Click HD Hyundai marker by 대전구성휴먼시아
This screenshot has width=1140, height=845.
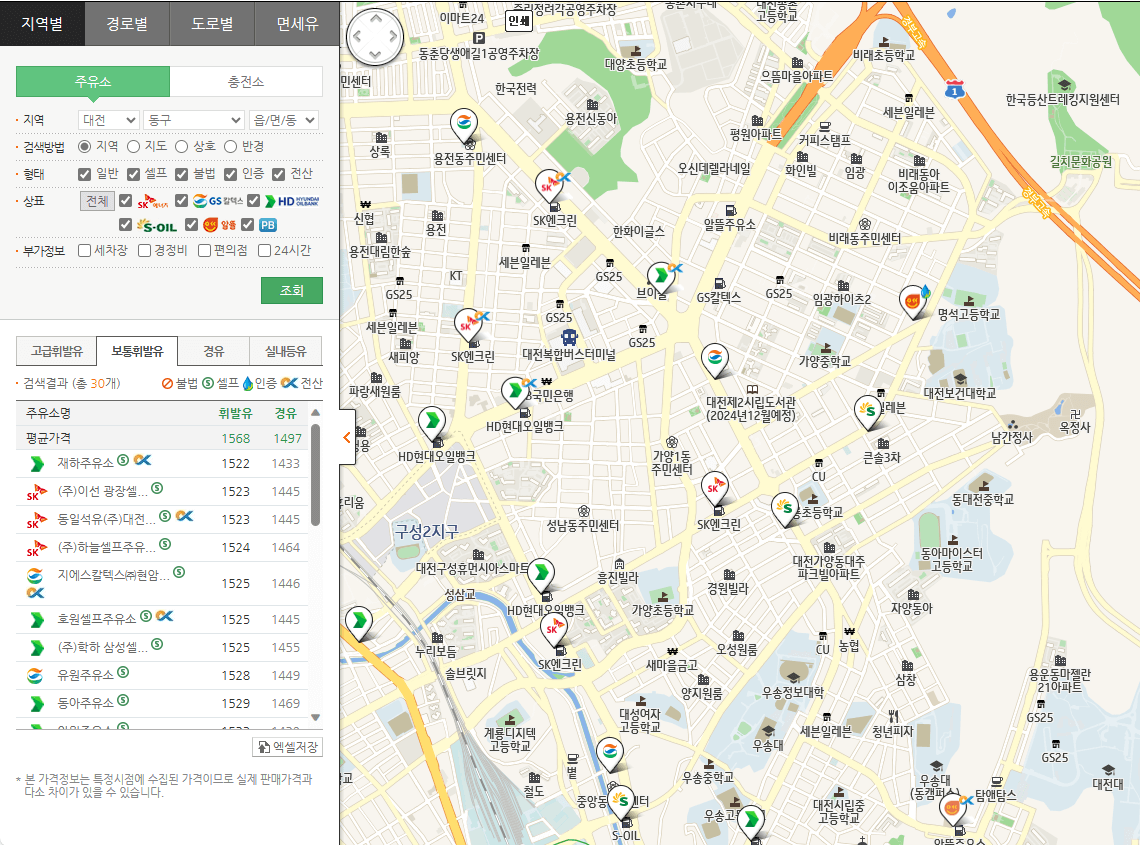pyautogui.click(x=540, y=575)
